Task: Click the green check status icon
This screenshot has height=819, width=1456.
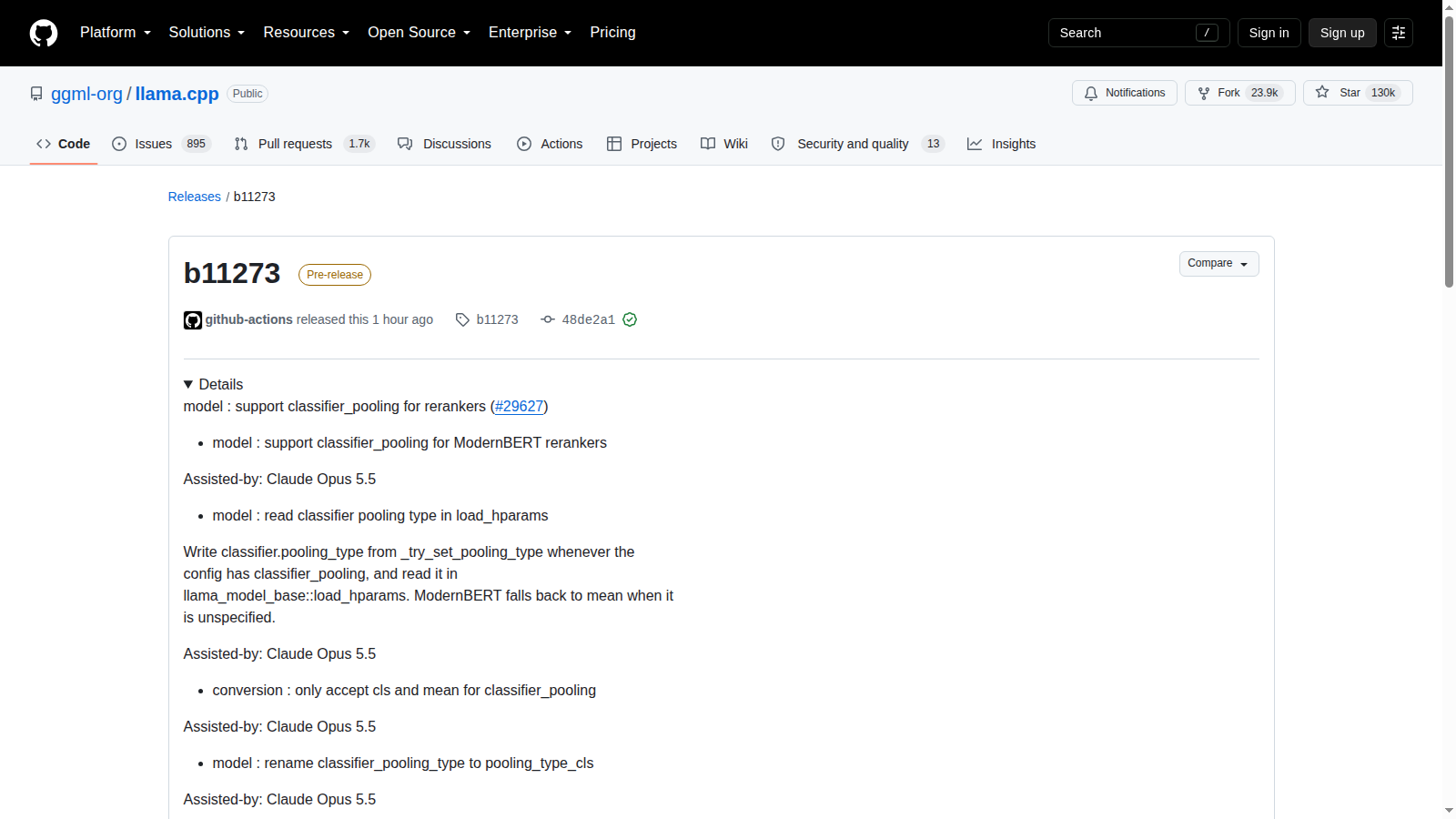Action: (630, 319)
